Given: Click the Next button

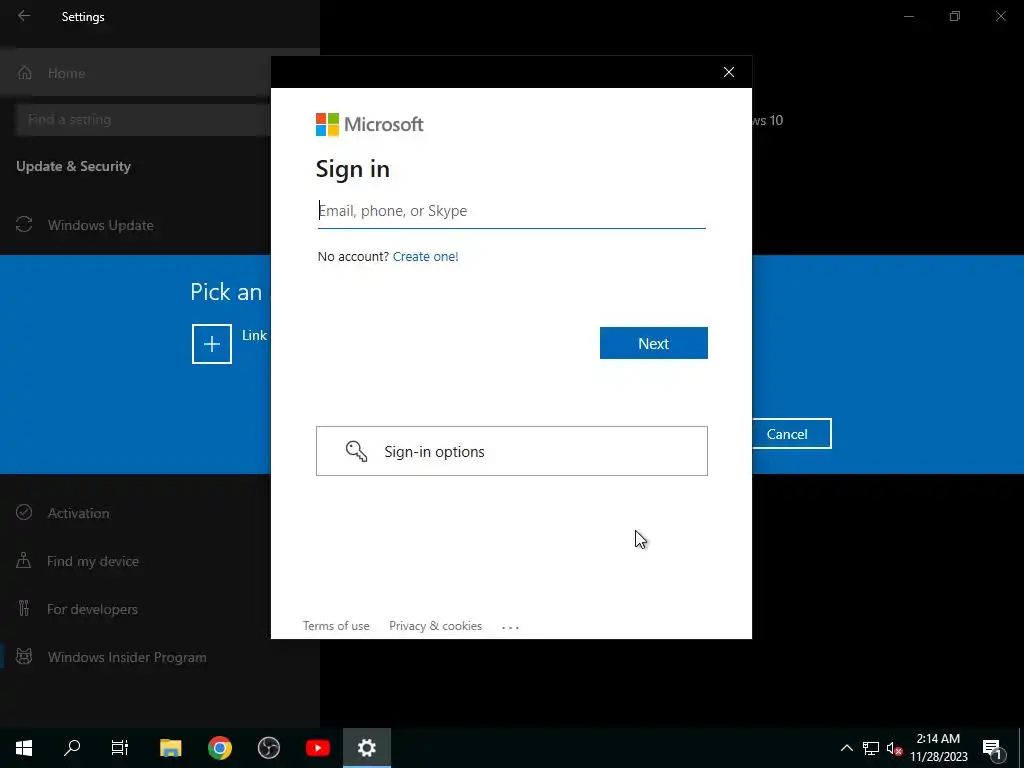Looking at the screenshot, I should tap(653, 343).
